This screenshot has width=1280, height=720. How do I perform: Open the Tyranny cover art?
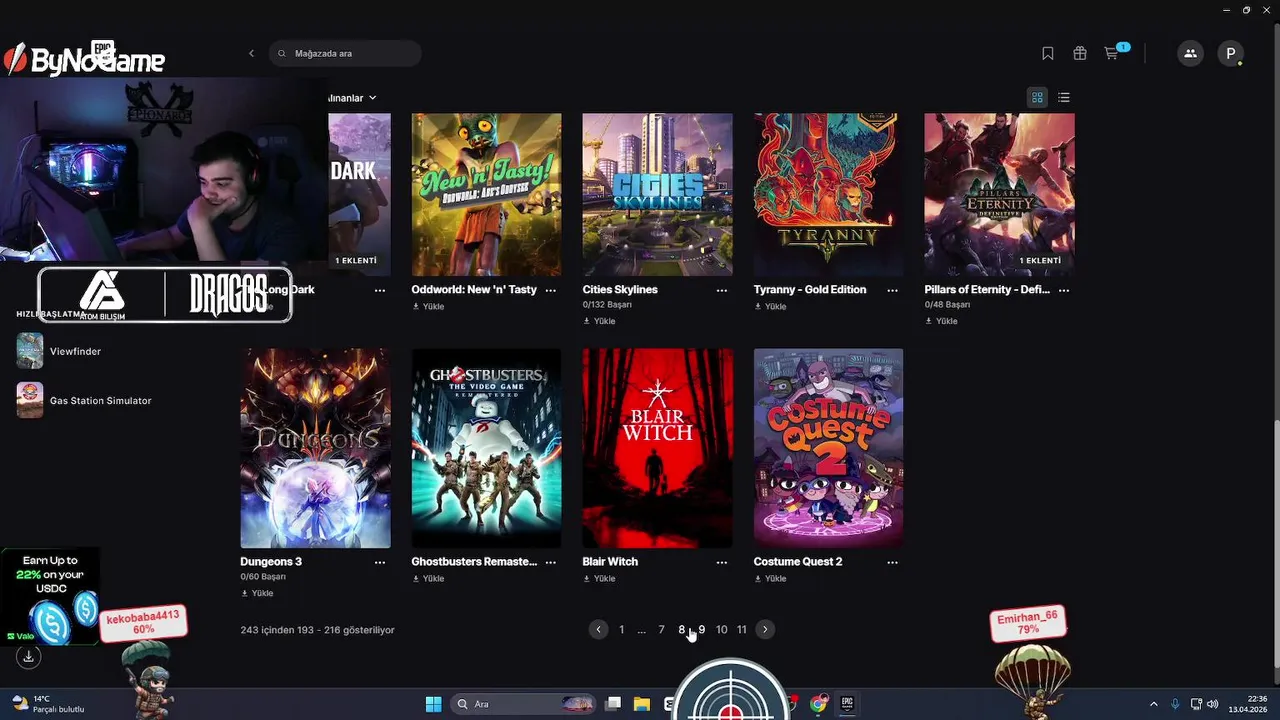tap(828, 194)
